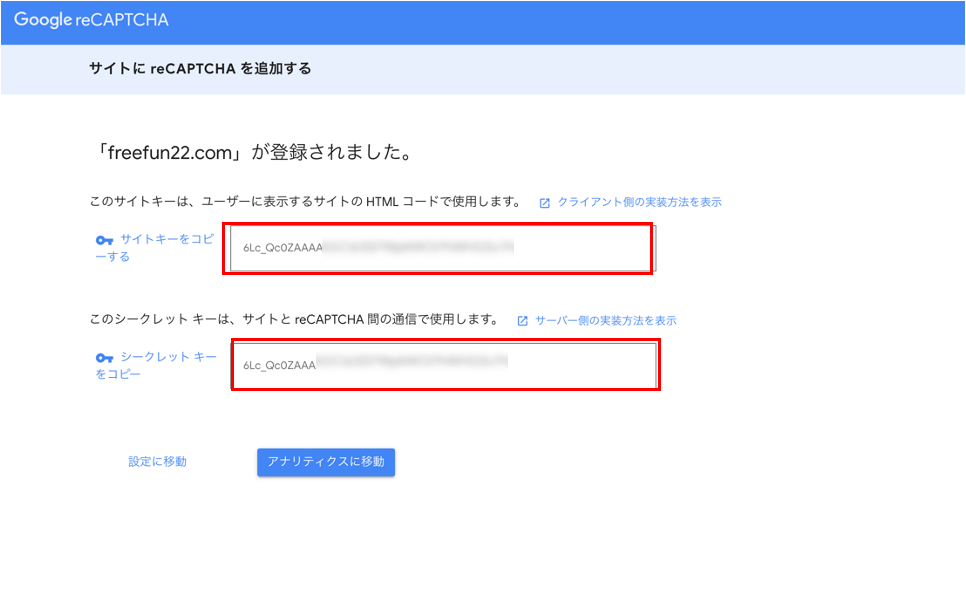The image size is (966, 616).
Task: Copy the site key via サイトキーをコピーする
Action: (x=155, y=248)
